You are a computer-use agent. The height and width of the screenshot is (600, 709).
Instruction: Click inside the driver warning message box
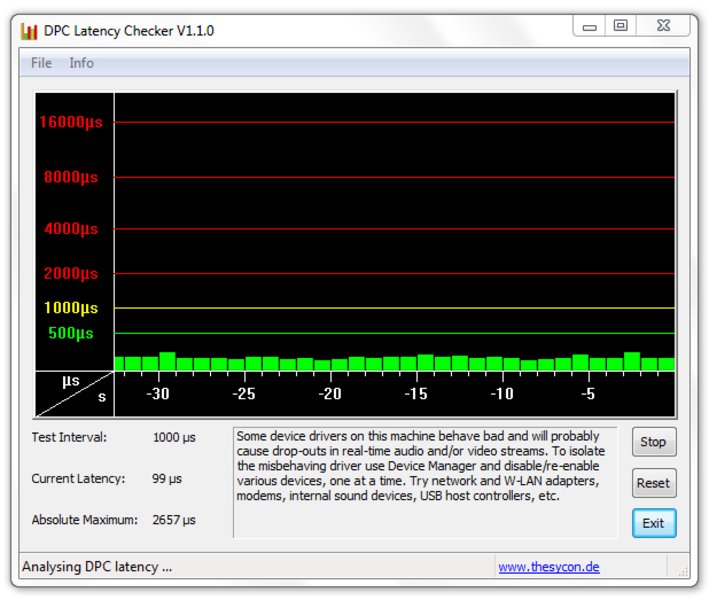[x=424, y=482]
